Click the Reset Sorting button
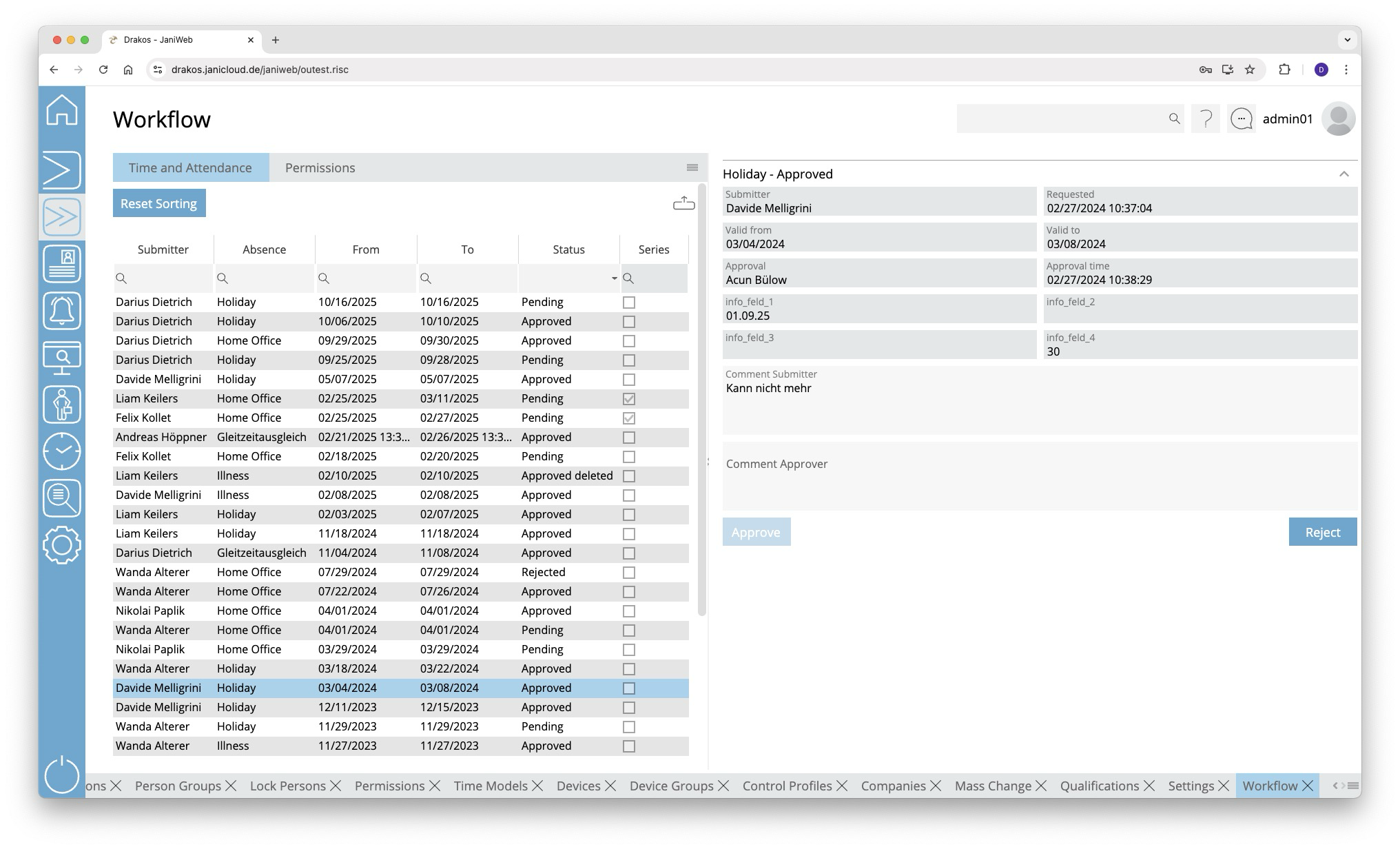This screenshot has width=1400, height=849. click(x=159, y=204)
